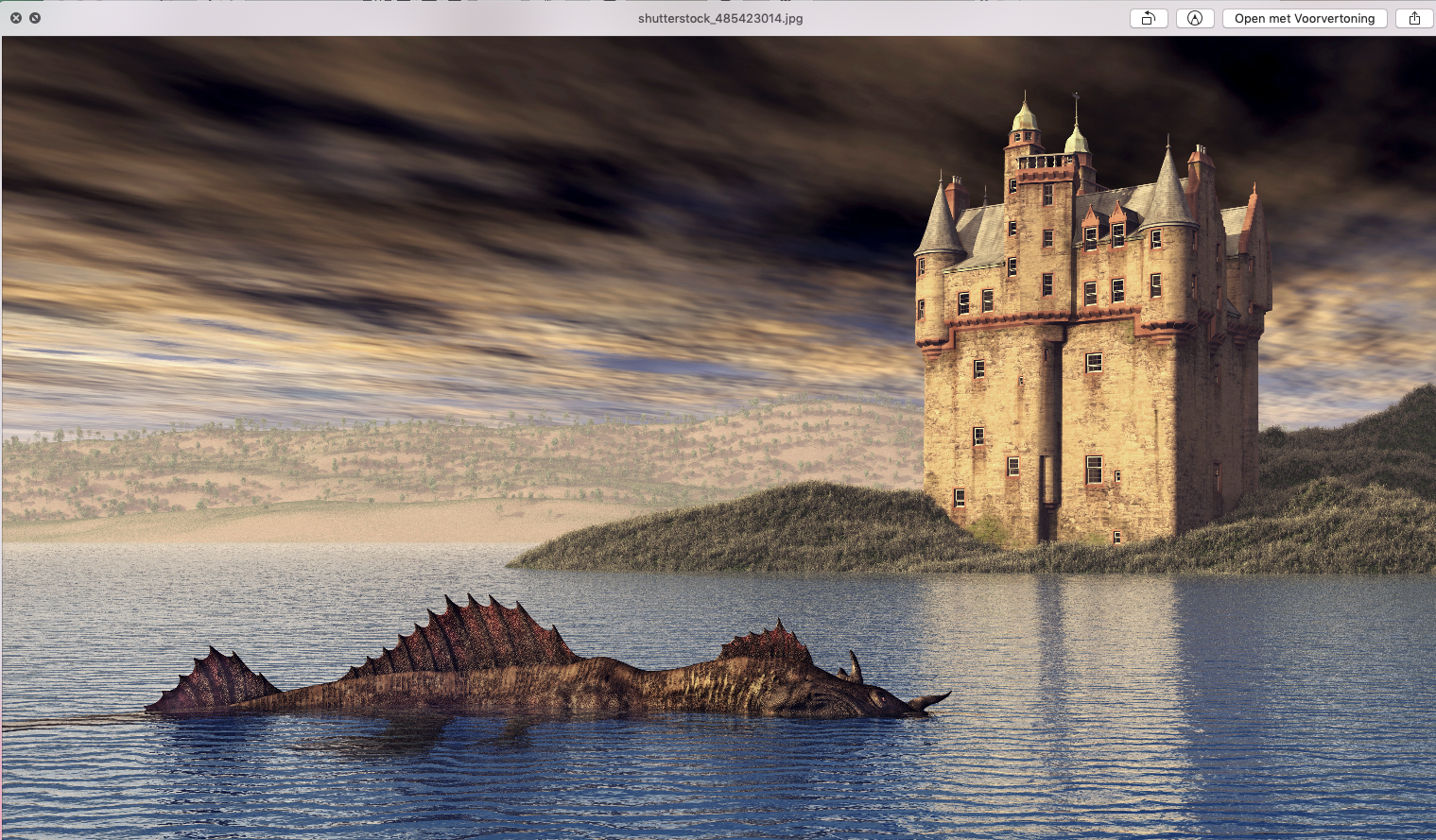Rotate the image with the rotate icon
Image resolution: width=1436 pixels, height=840 pixels.
click(1149, 18)
